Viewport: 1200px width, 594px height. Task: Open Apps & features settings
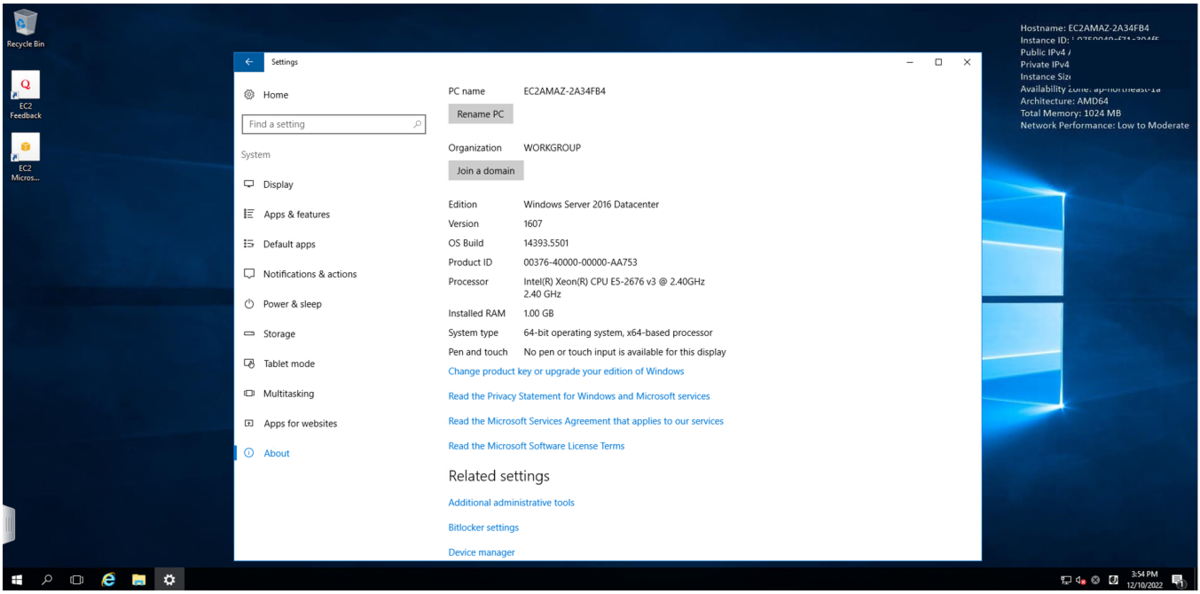296,214
